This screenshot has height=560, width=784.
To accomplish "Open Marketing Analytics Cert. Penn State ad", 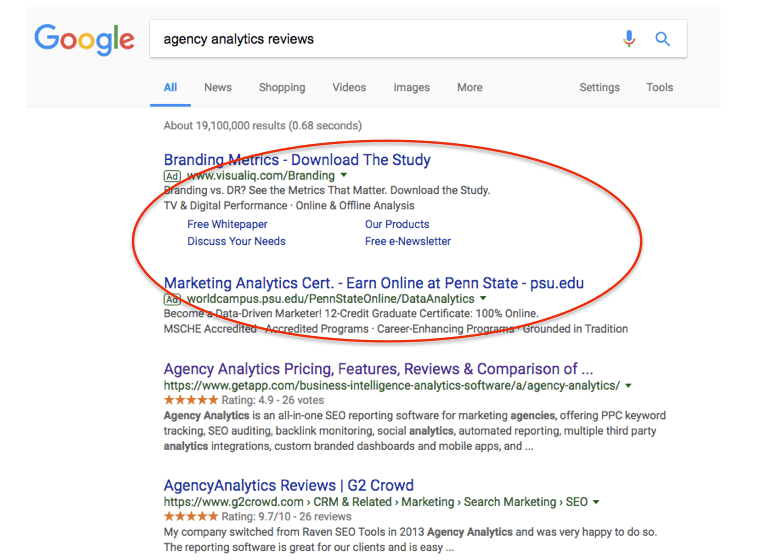I will 374,283.
